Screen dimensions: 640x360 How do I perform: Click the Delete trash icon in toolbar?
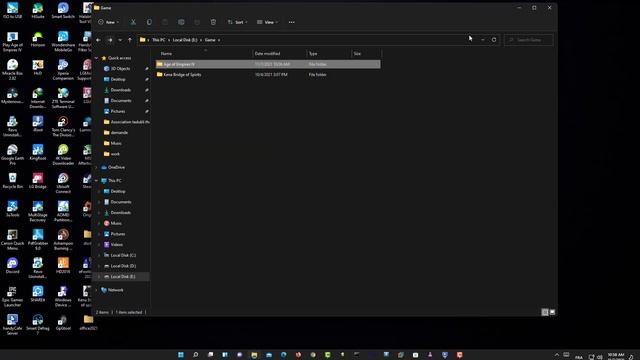tap(213, 22)
